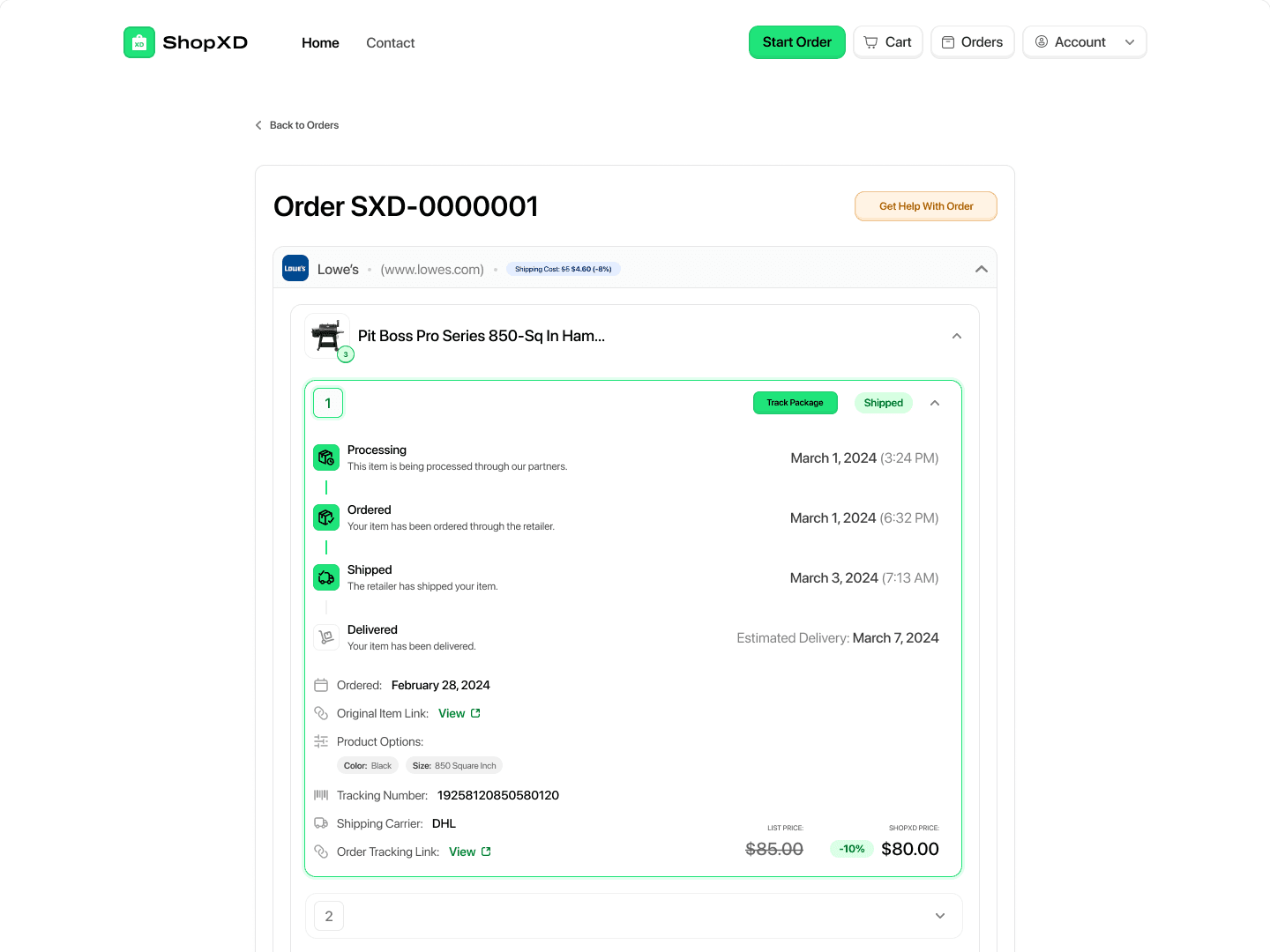This screenshot has width=1270, height=952.
Task: Click the ShopXD bag logo icon
Action: click(139, 42)
